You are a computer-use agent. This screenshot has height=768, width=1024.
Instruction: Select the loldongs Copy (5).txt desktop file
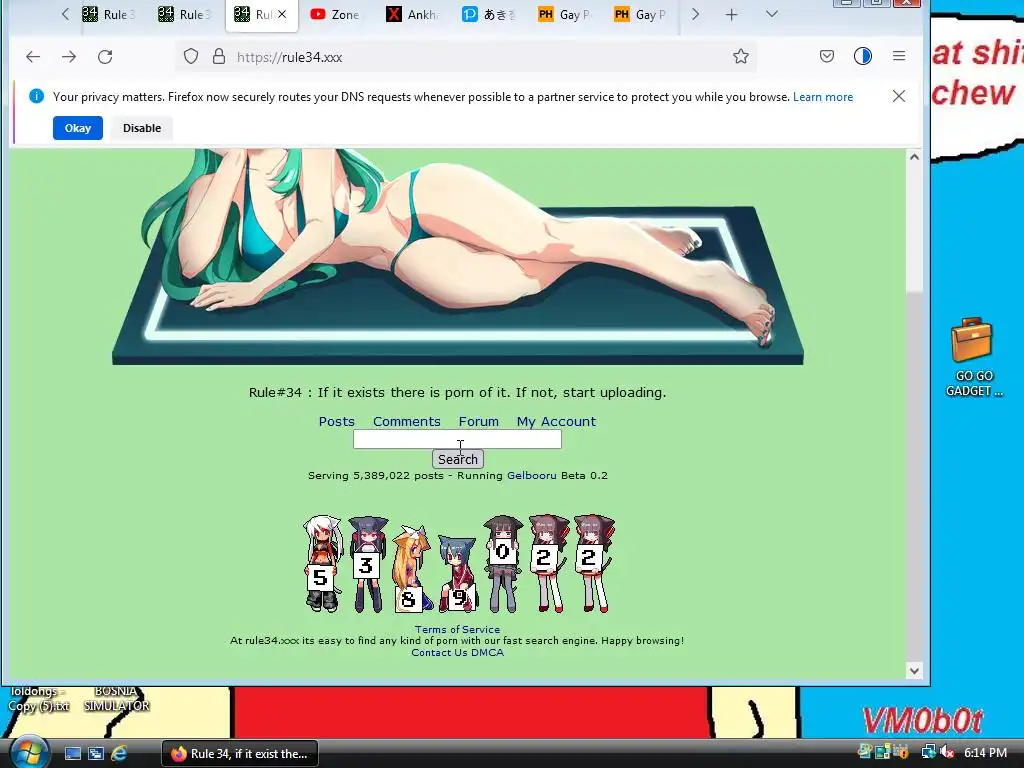click(x=38, y=698)
